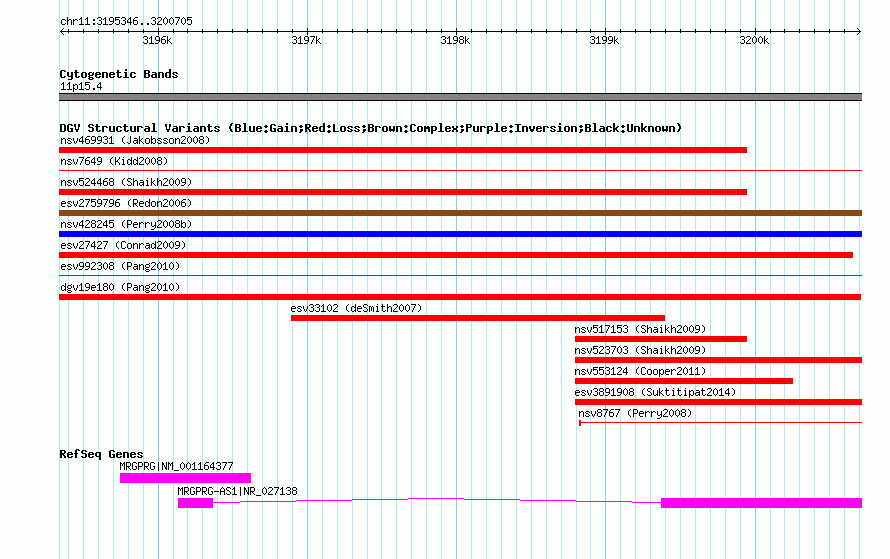The height and width of the screenshot is (559, 890).
Task: Select the magenta MRGPRG gene exon block
Action: (186, 478)
